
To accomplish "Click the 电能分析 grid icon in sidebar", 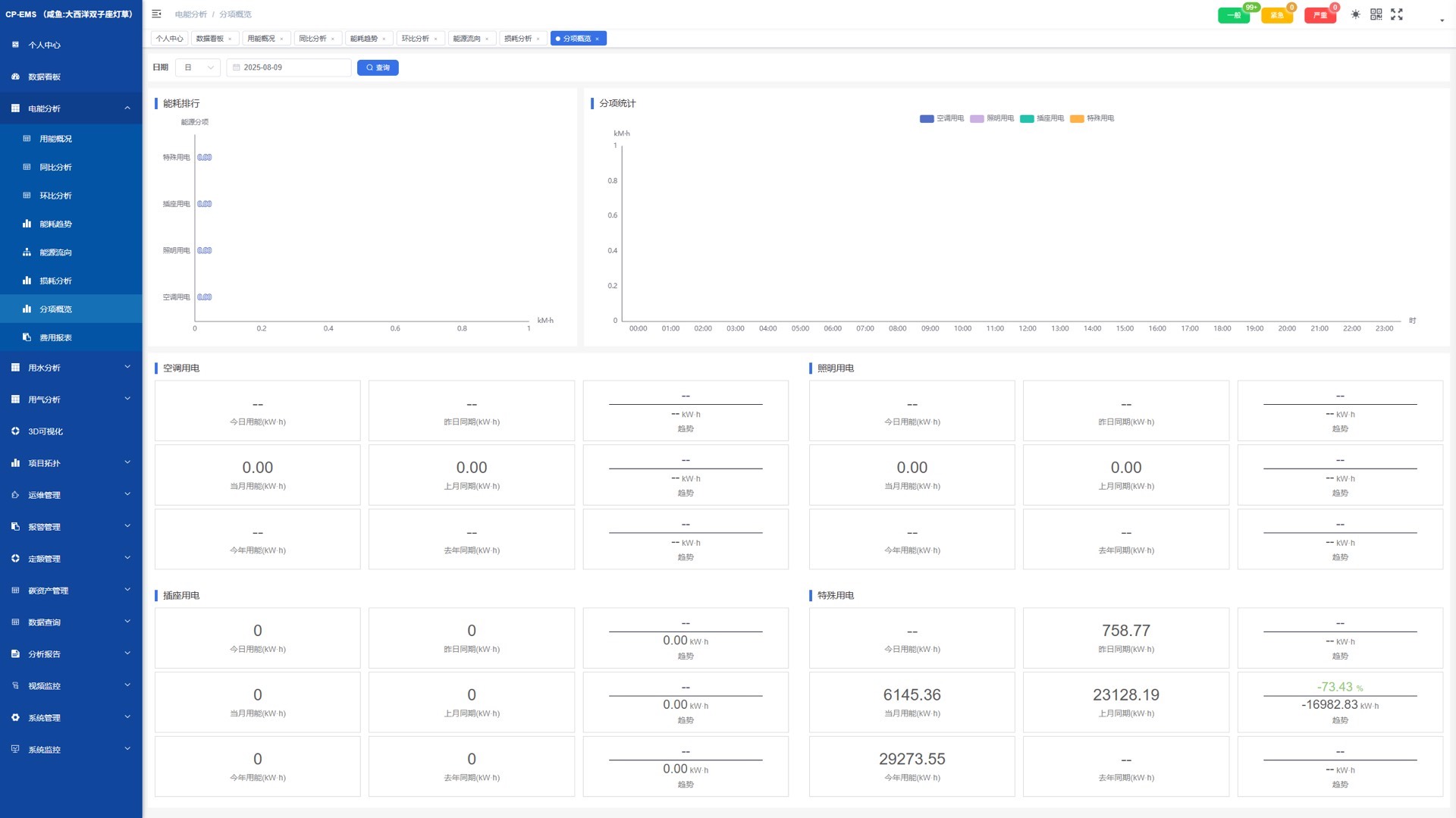I will 15,108.
